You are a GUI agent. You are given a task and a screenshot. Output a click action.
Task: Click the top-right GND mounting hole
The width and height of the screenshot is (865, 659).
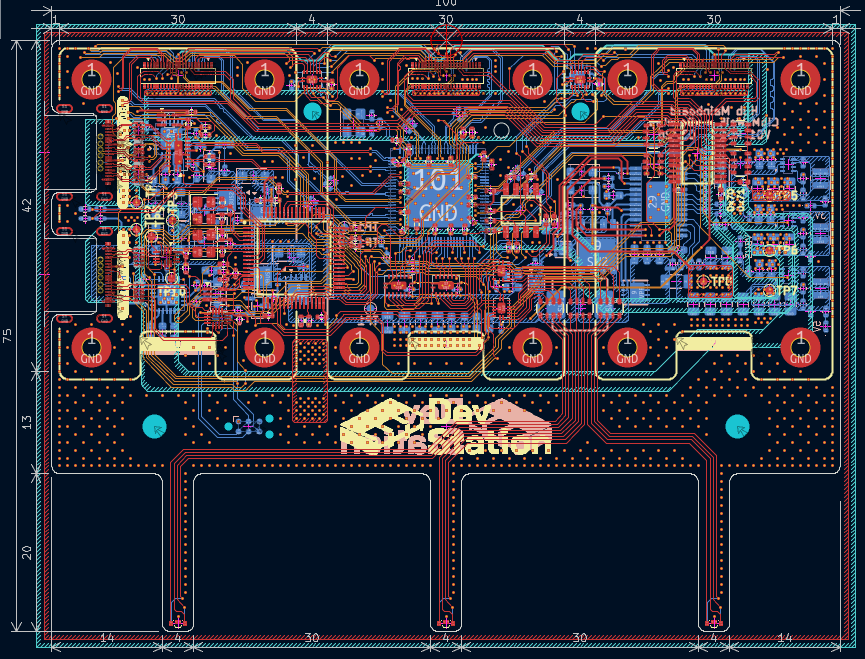(x=800, y=78)
